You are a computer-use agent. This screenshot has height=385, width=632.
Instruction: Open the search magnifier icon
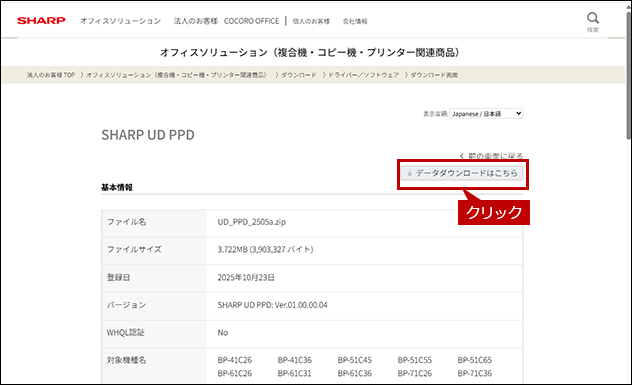click(x=592, y=18)
